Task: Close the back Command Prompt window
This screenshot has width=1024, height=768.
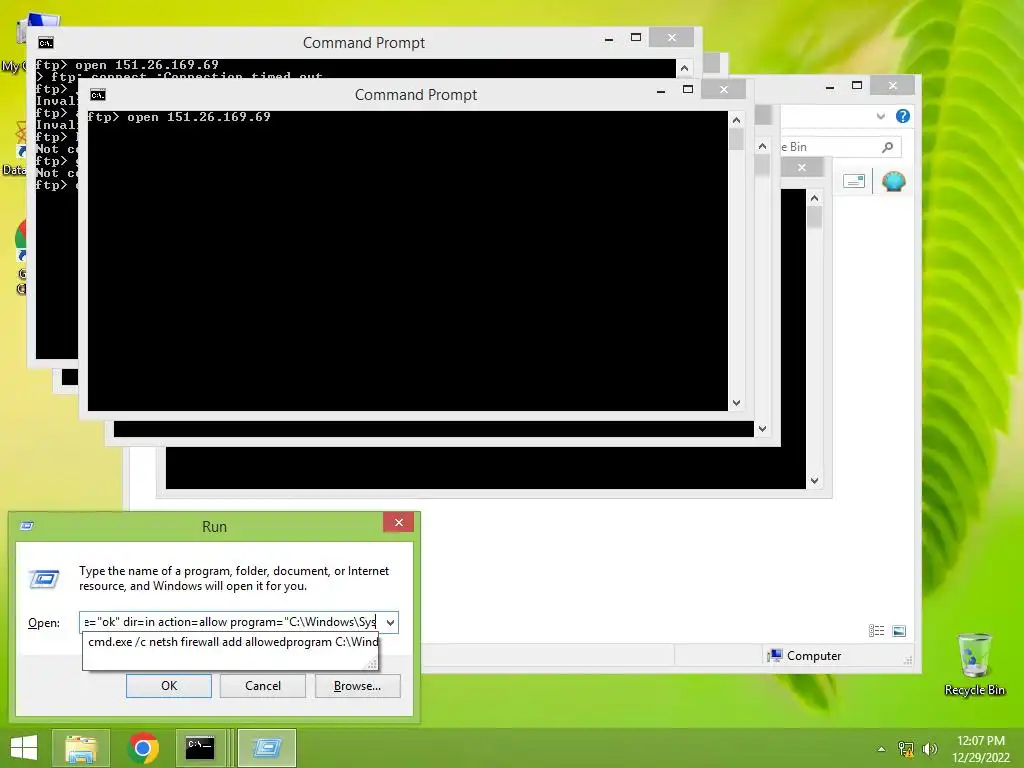Action: tap(671, 37)
